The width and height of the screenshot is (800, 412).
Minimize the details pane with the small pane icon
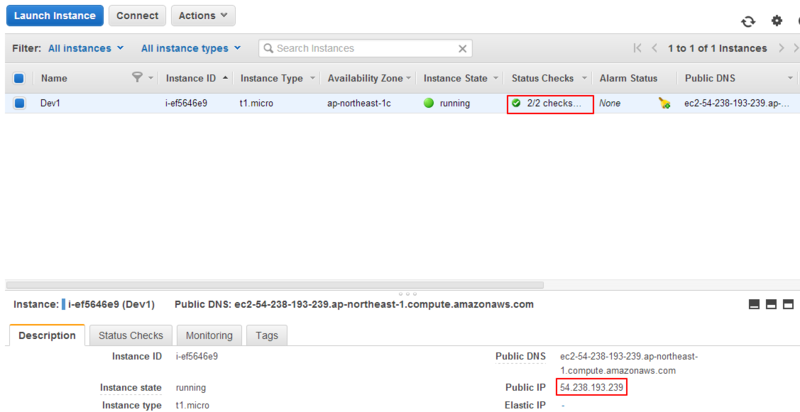pyautogui.click(x=754, y=304)
